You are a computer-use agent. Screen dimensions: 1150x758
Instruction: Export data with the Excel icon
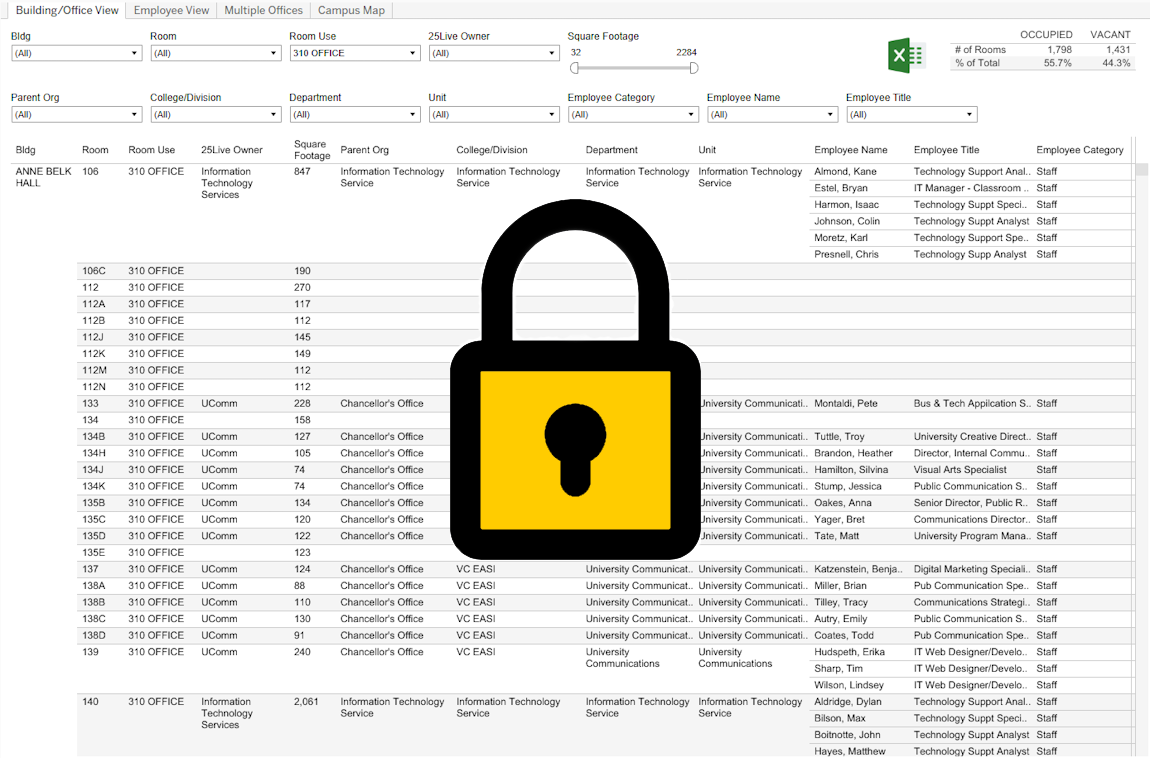(906, 55)
